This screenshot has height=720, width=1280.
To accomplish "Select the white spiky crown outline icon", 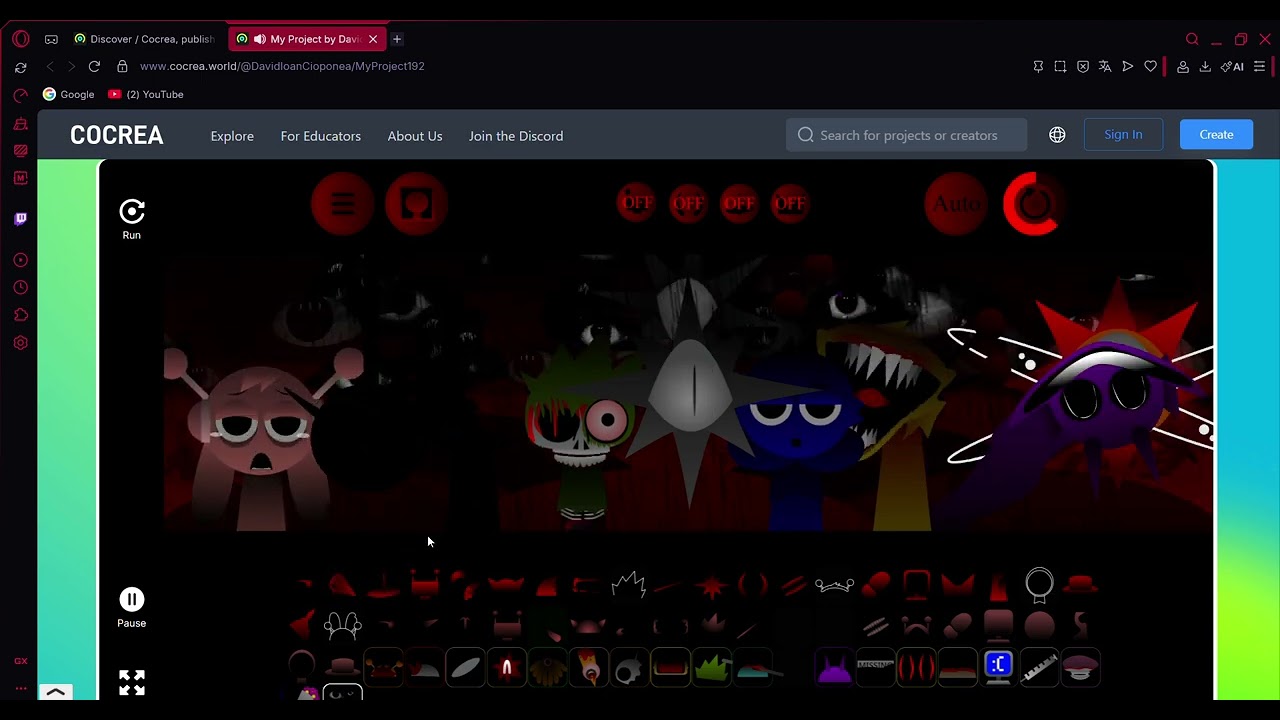I will pos(629,583).
